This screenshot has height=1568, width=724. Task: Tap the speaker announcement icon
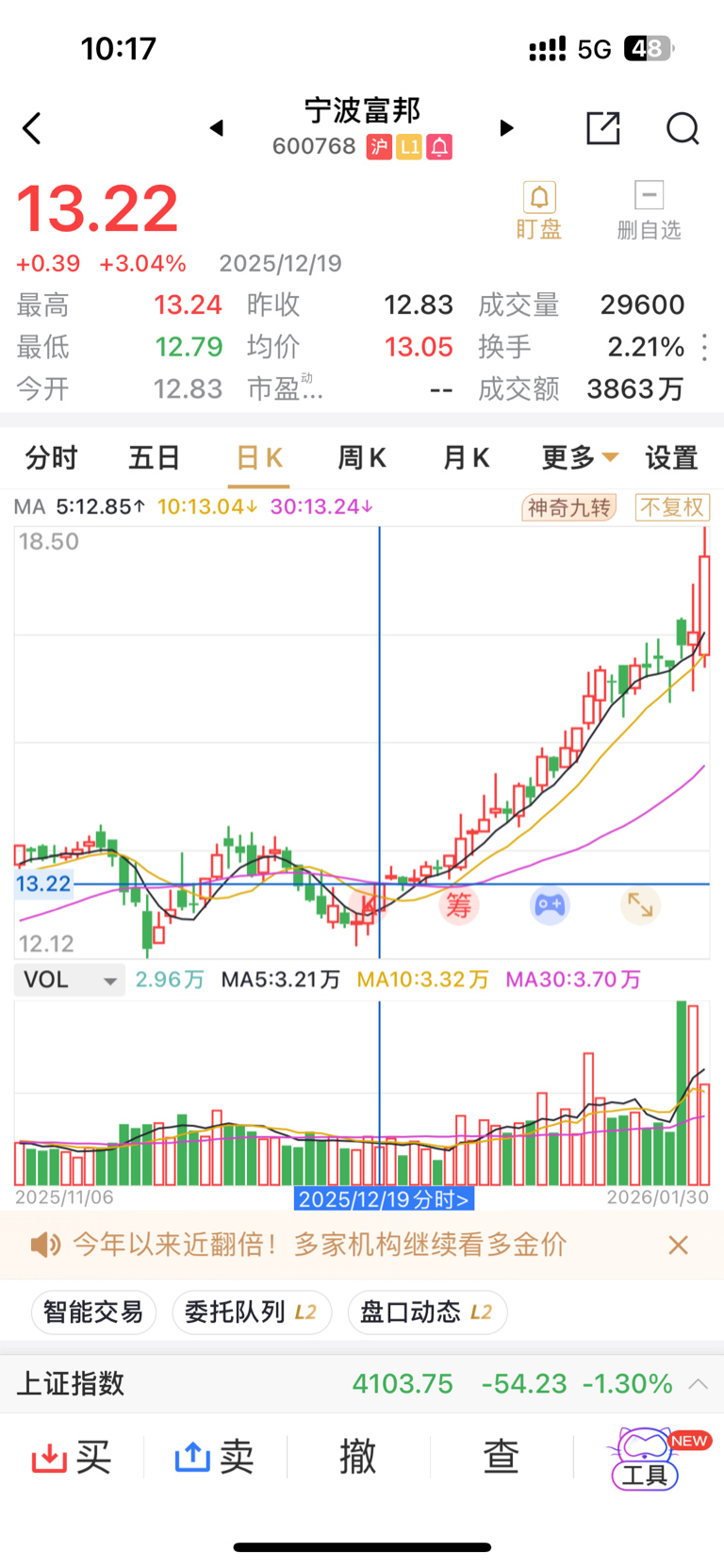[45, 1245]
